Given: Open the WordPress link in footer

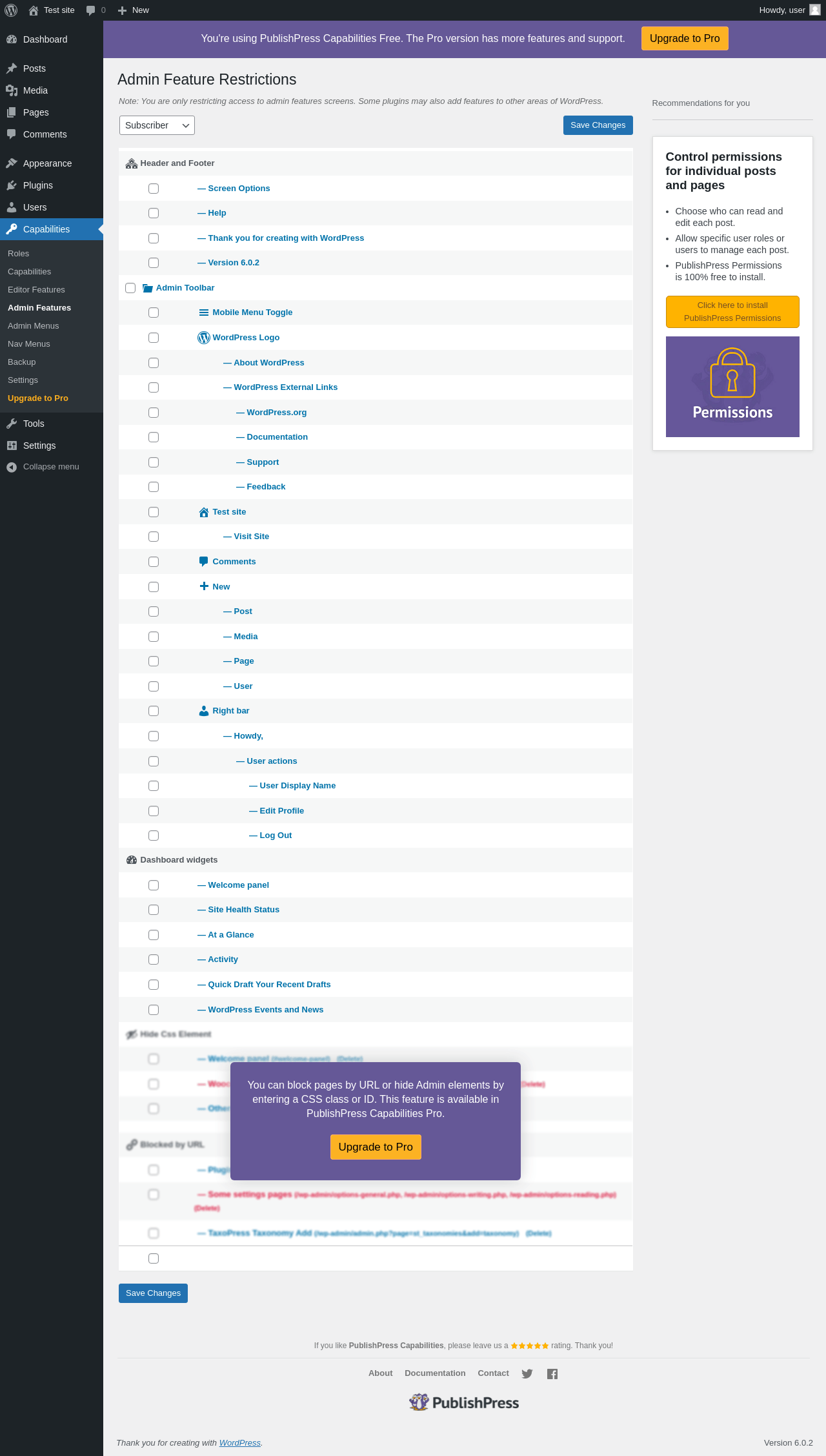Looking at the screenshot, I should pos(240,1442).
